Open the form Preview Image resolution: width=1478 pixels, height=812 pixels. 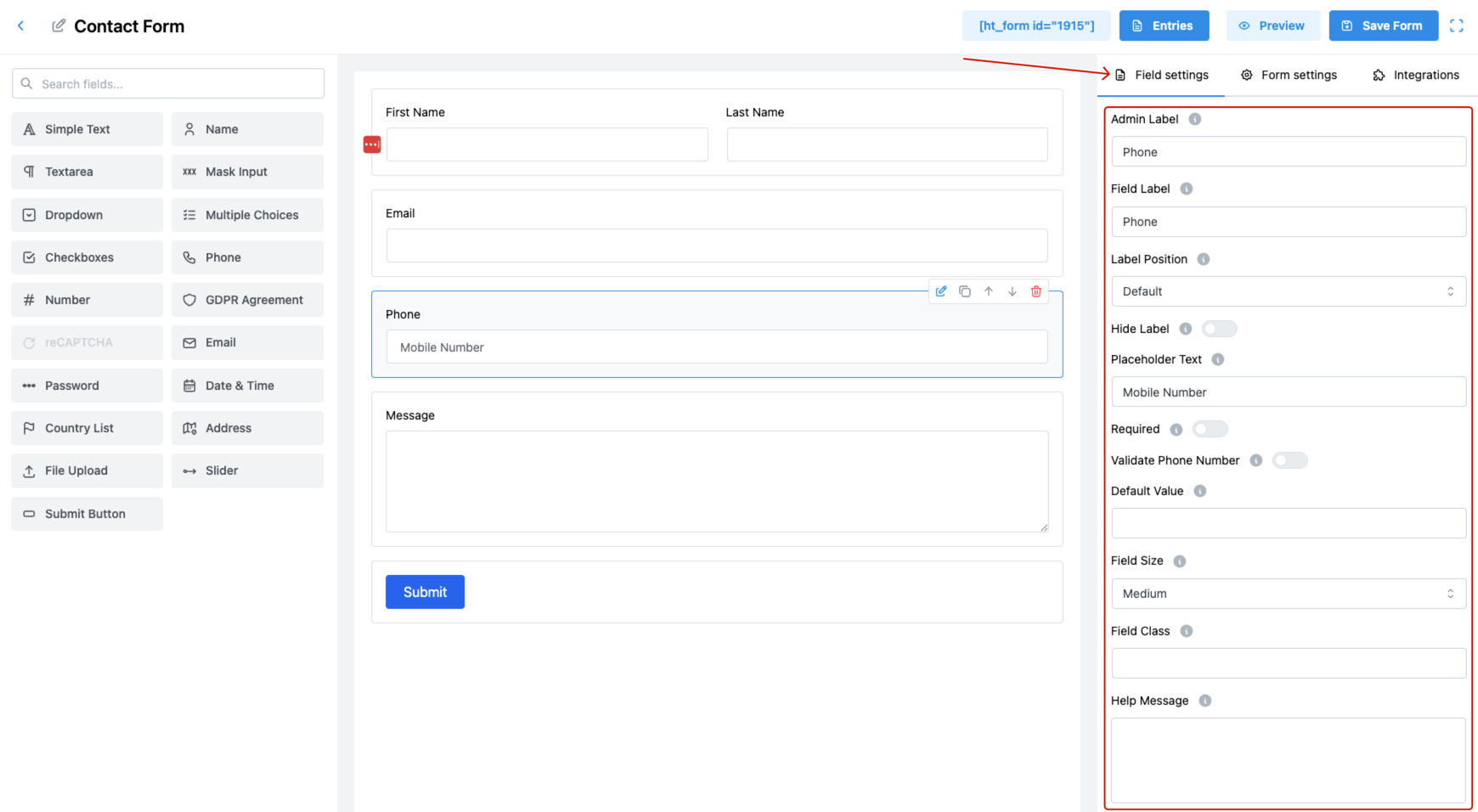tap(1272, 25)
